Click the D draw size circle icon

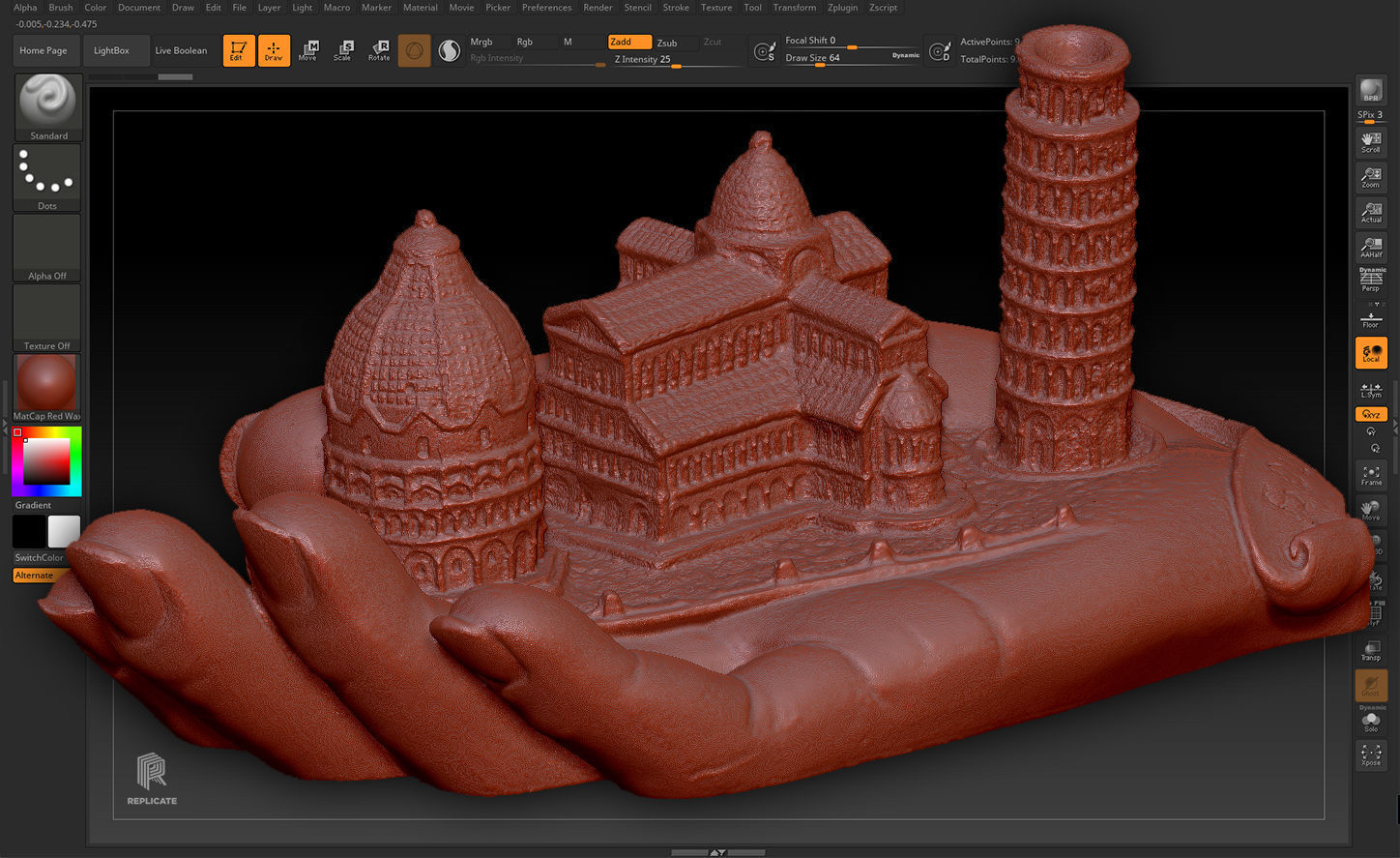tap(939, 51)
